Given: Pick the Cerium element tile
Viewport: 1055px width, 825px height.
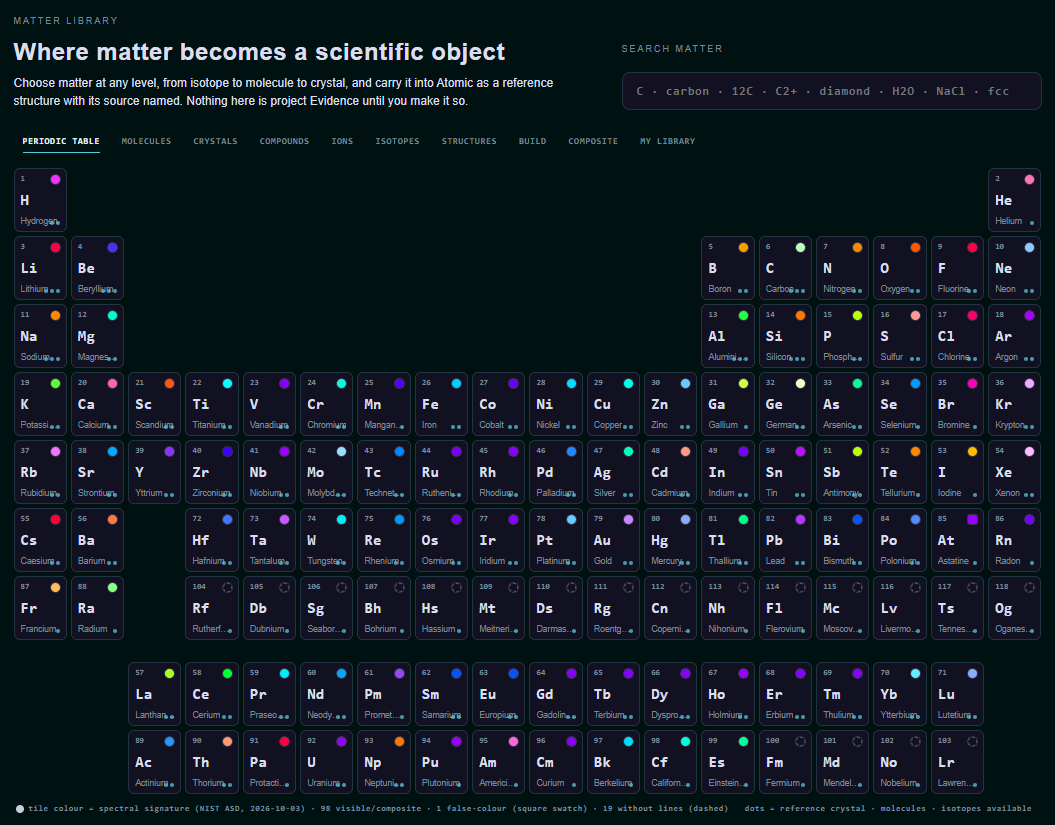Looking at the screenshot, I should tap(212, 694).
